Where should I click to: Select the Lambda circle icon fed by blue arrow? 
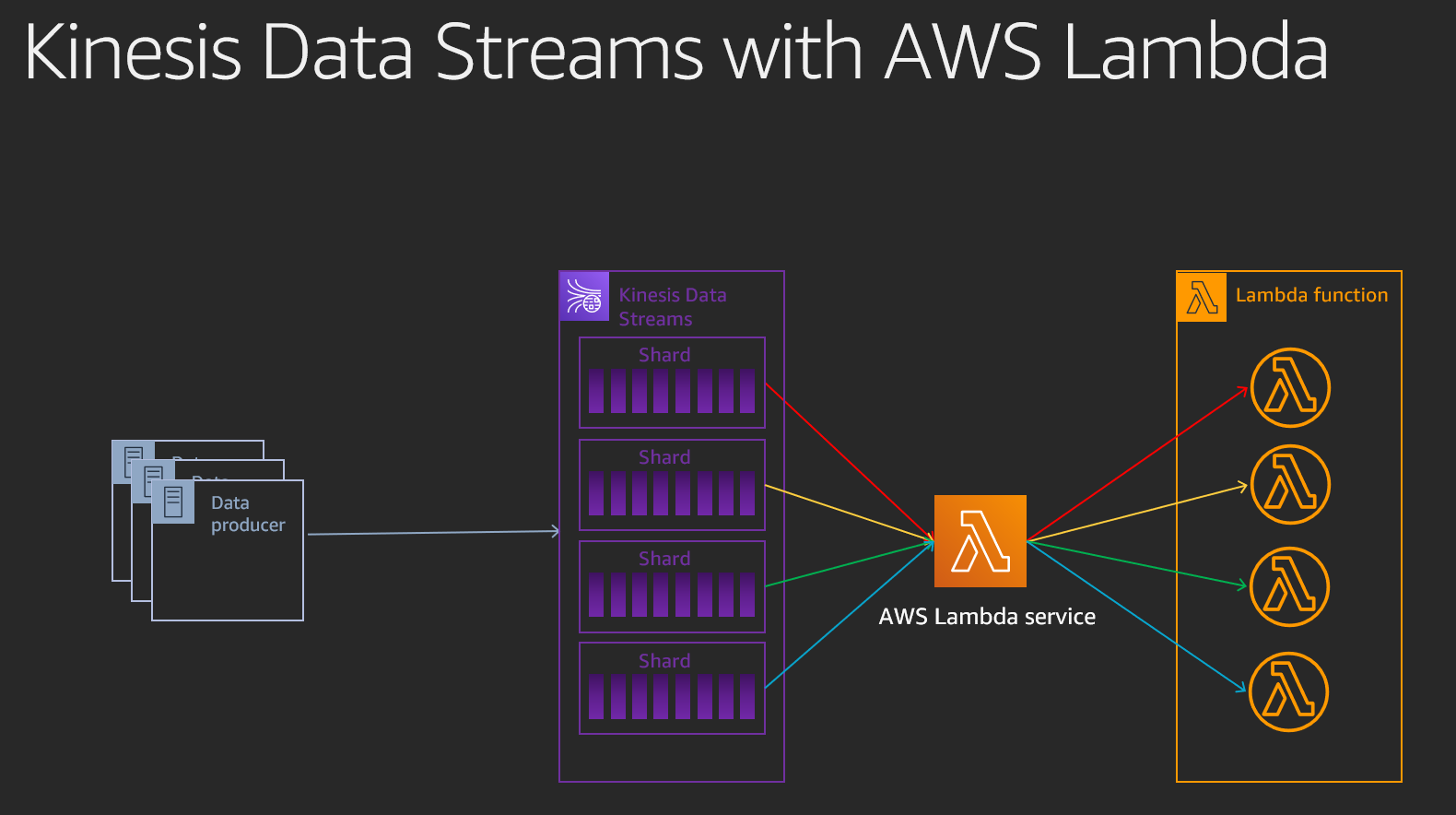(x=1288, y=691)
